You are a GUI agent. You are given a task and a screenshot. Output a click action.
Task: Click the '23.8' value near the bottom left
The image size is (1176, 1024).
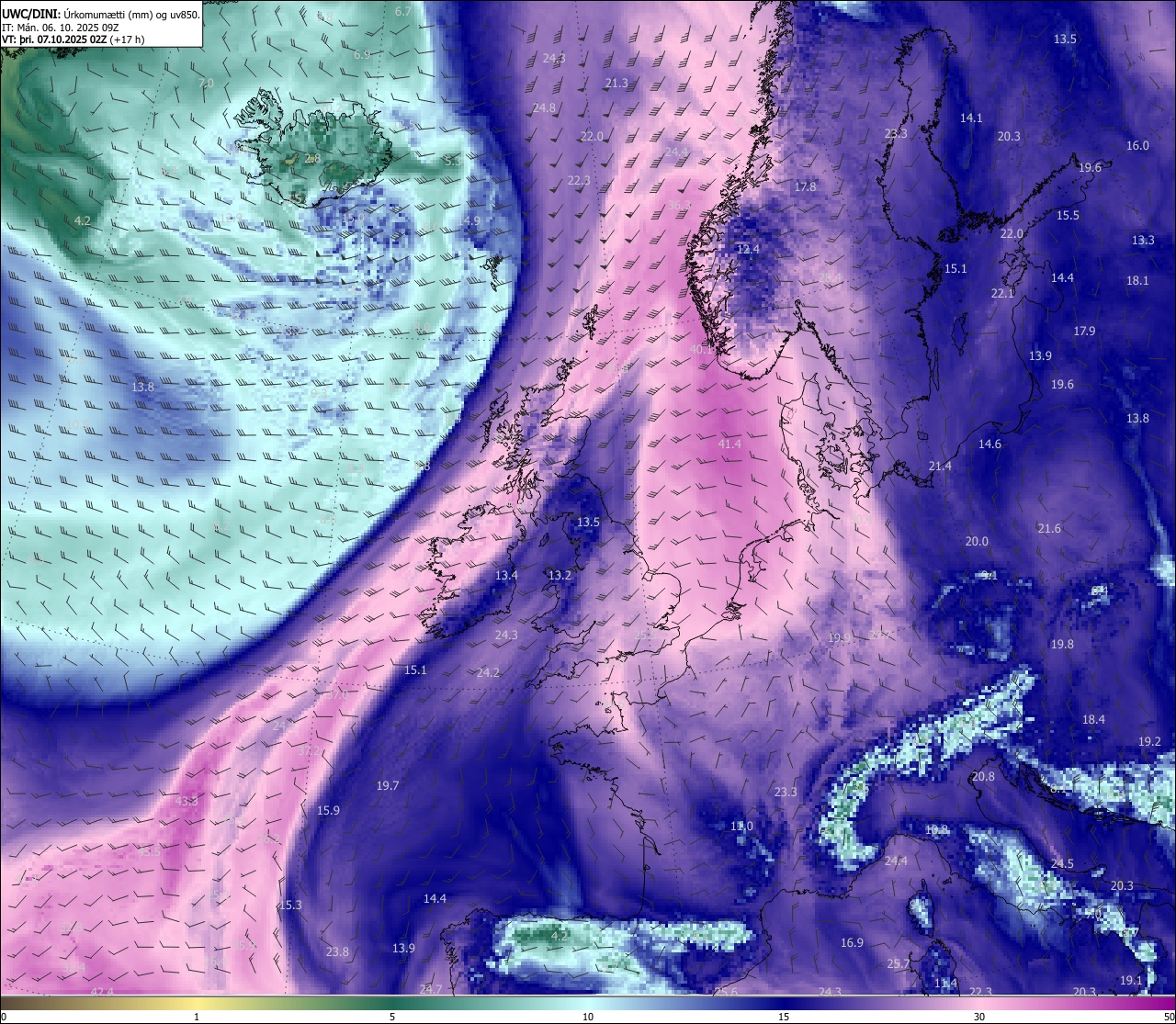click(337, 952)
